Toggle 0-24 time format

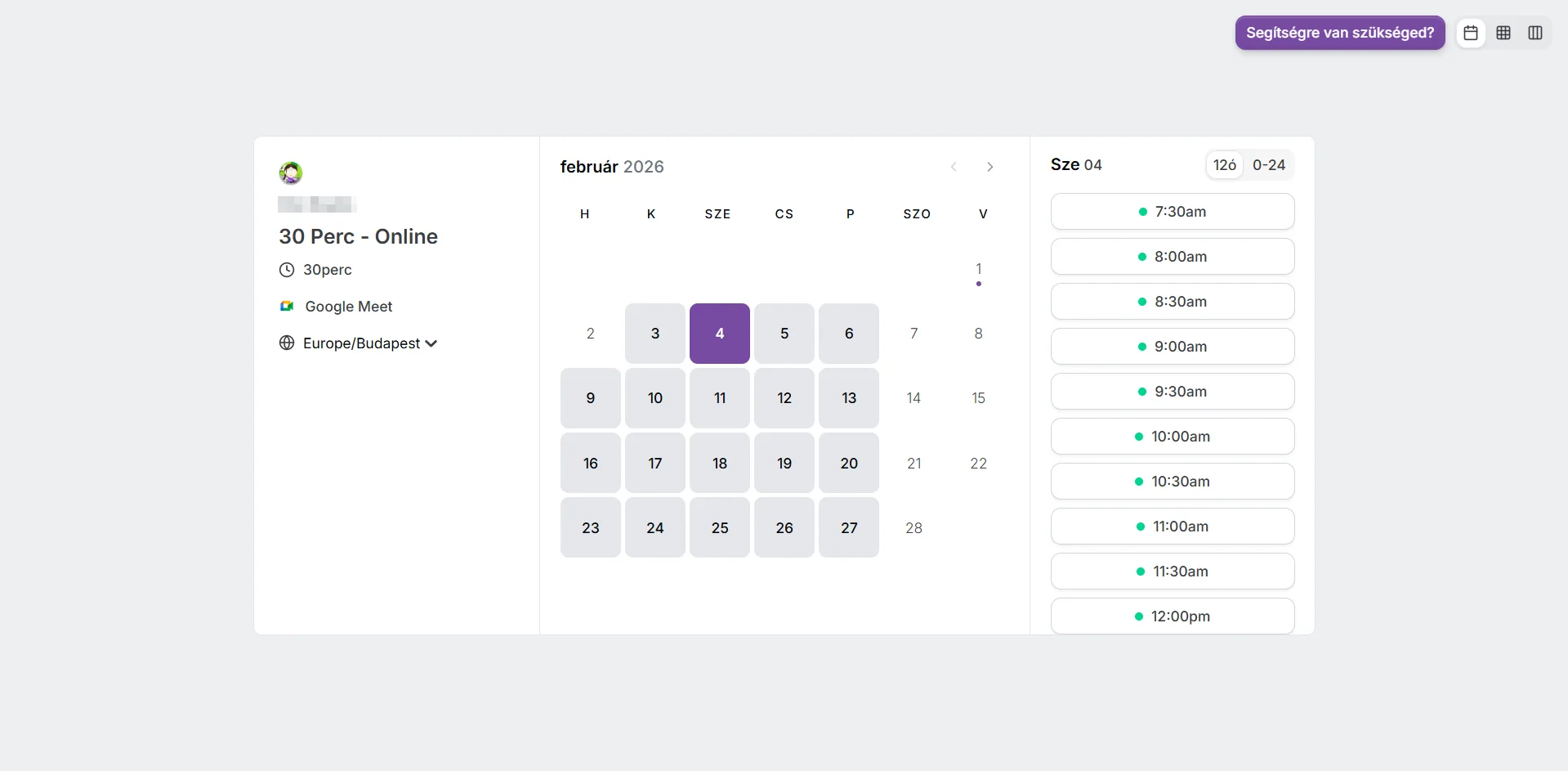[x=1269, y=165]
